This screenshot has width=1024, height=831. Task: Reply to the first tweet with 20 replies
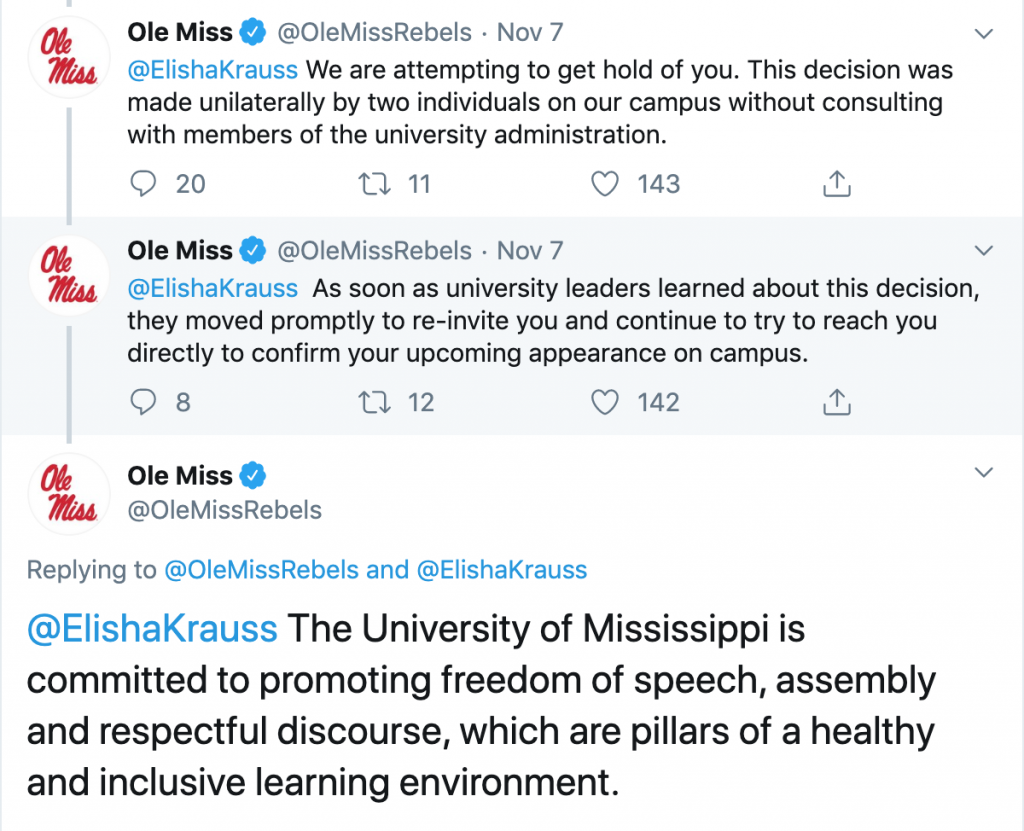click(x=146, y=184)
